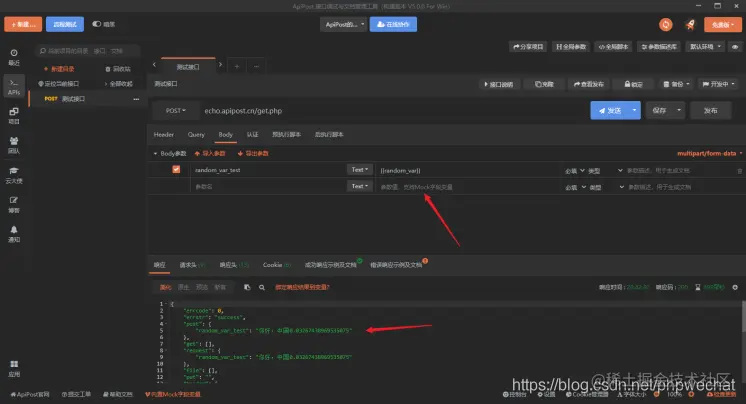
Task: Click the copy response icon
Action: click(x=247, y=287)
